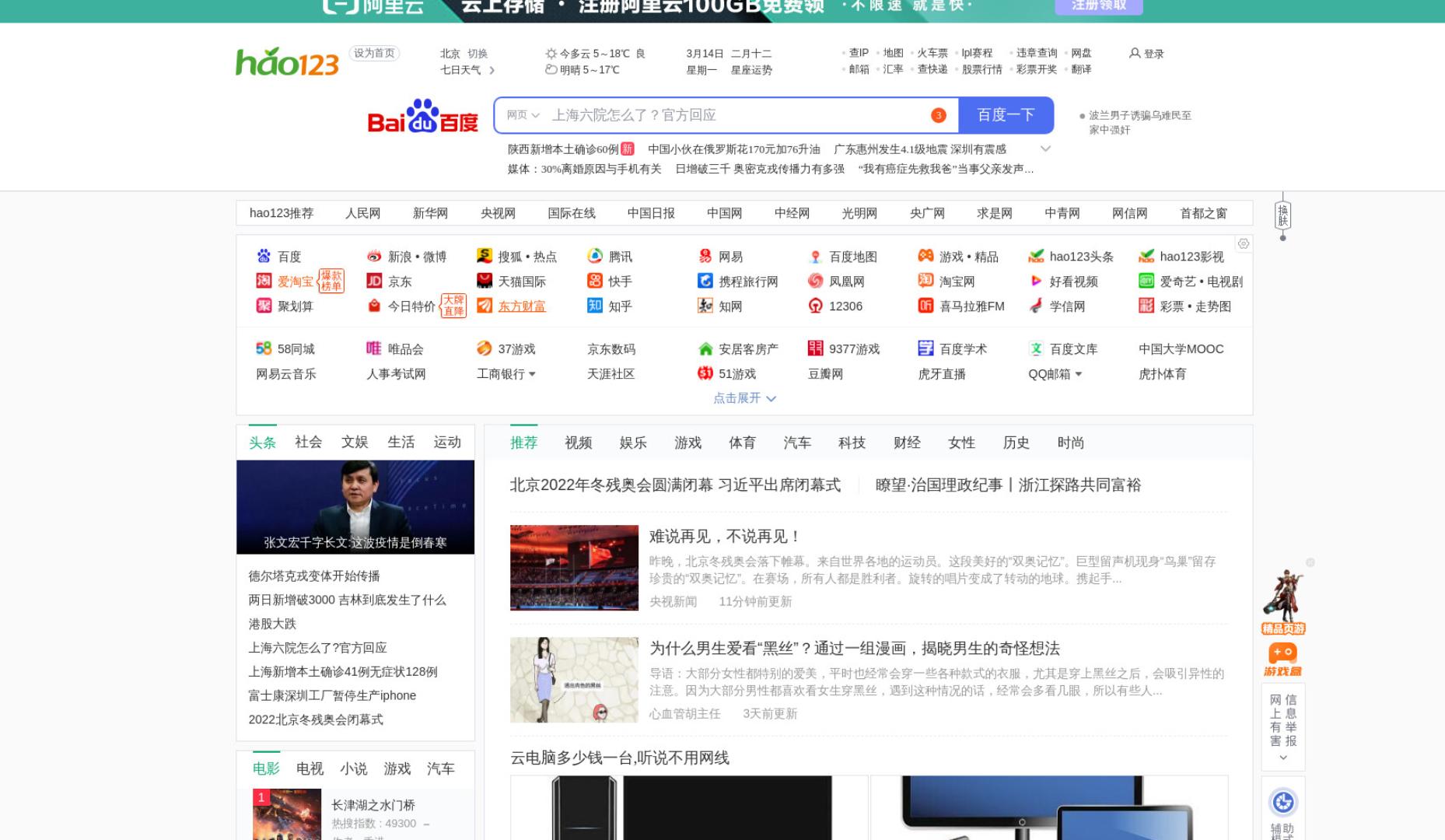This screenshot has height=840, width=1445.
Task: Open the 58同城 icon
Action: 264,348
